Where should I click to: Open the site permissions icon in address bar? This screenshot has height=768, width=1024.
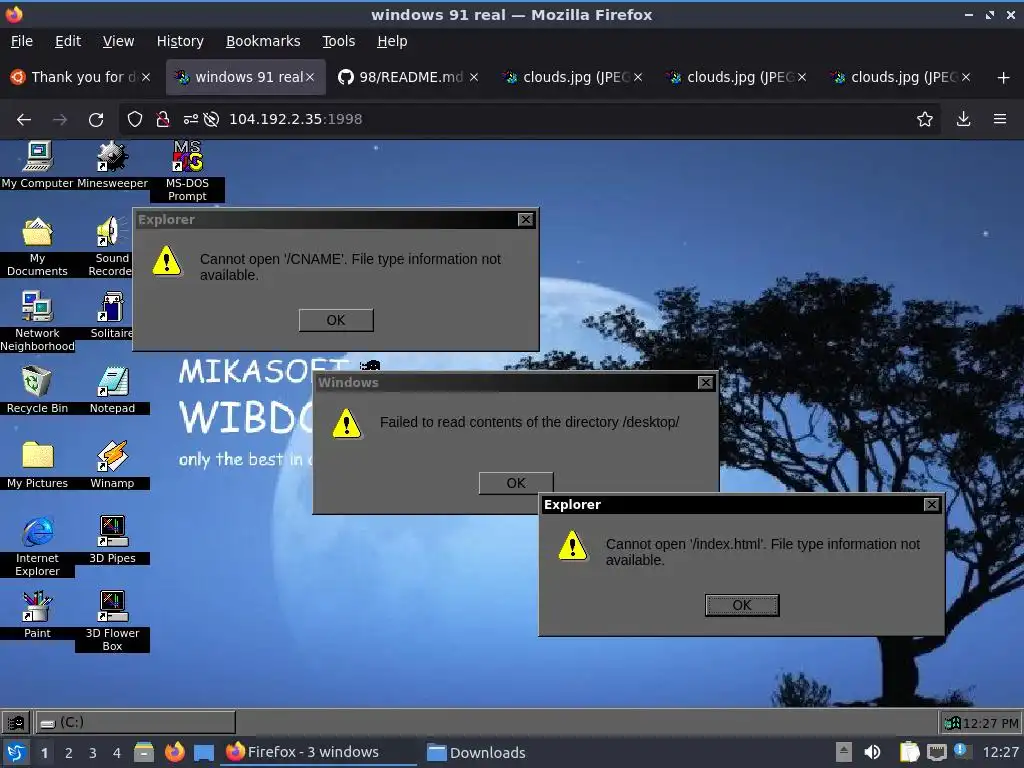[191, 120]
